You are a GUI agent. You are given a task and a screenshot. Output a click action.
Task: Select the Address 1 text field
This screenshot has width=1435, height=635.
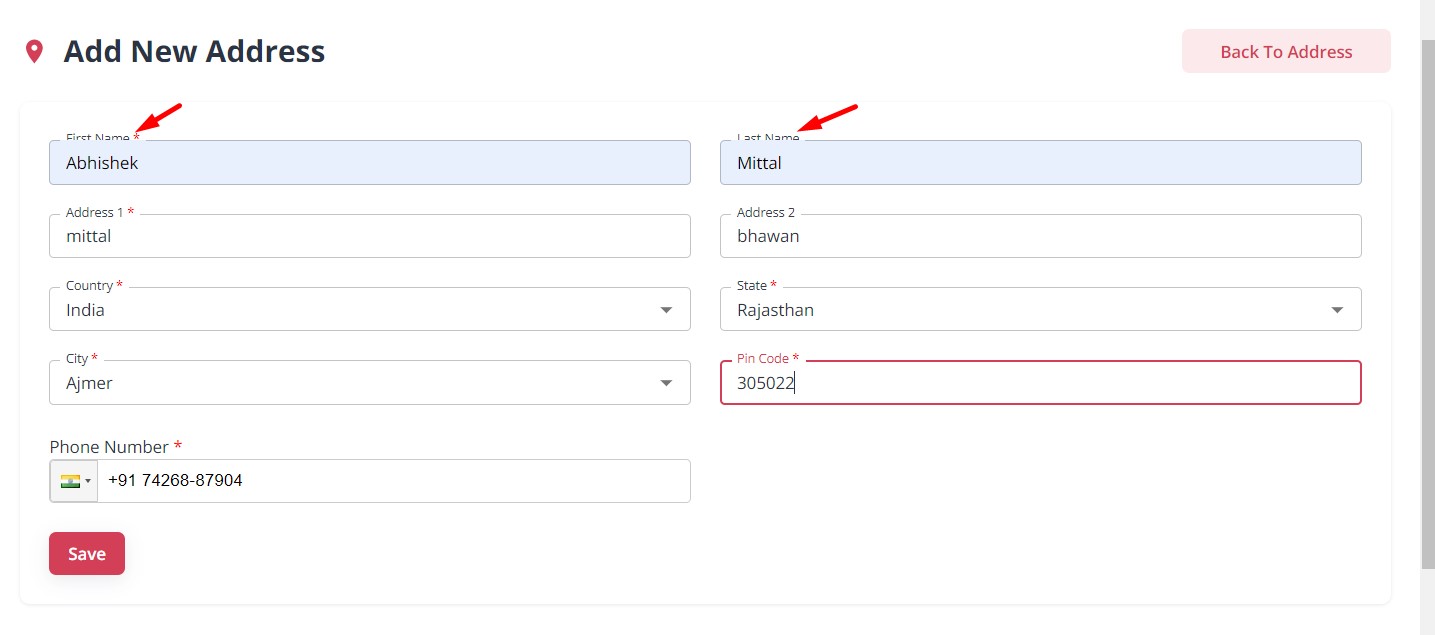[x=369, y=237]
